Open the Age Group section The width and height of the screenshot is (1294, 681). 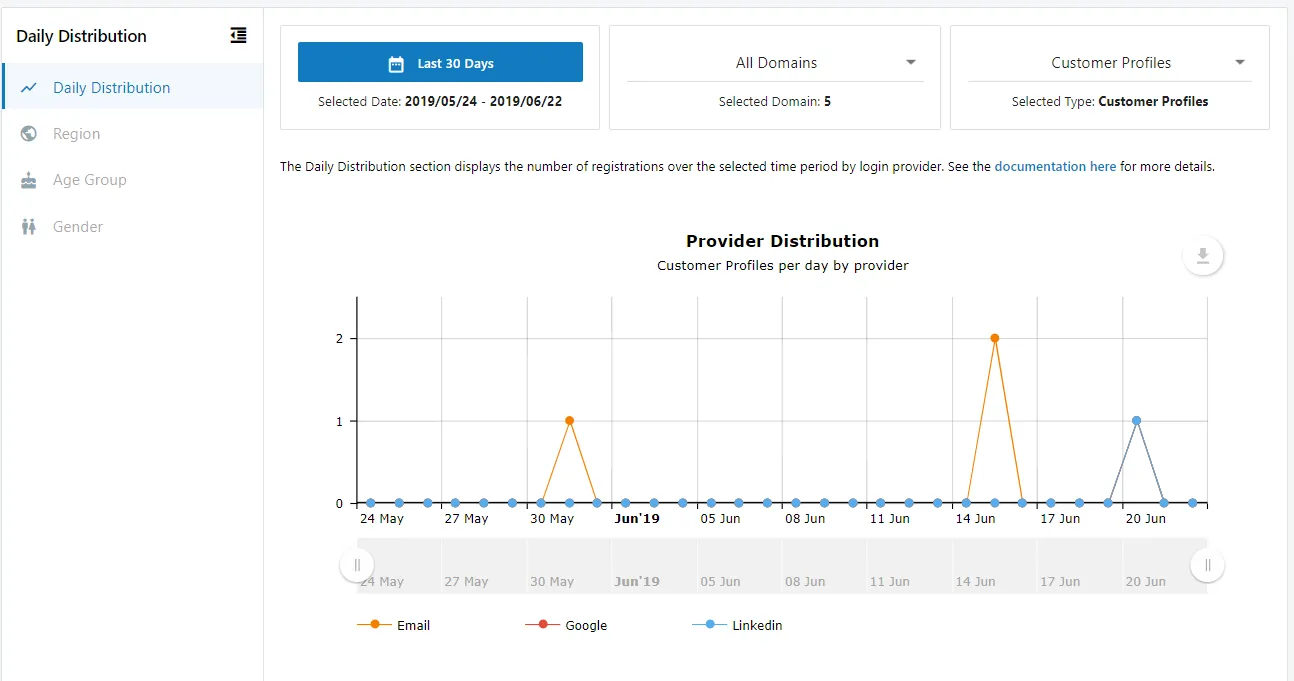pyautogui.click(x=133, y=180)
